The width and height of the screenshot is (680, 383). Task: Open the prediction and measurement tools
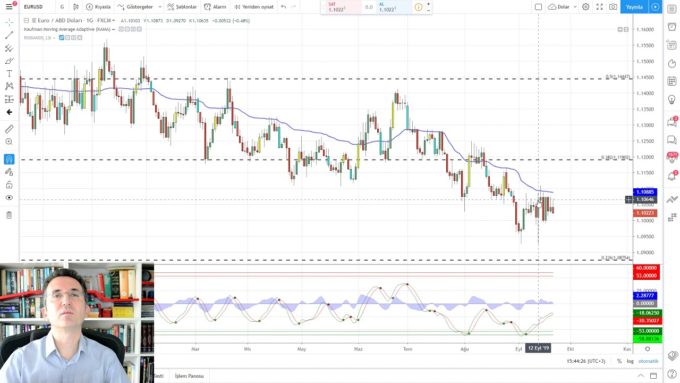pyautogui.click(x=9, y=99)
